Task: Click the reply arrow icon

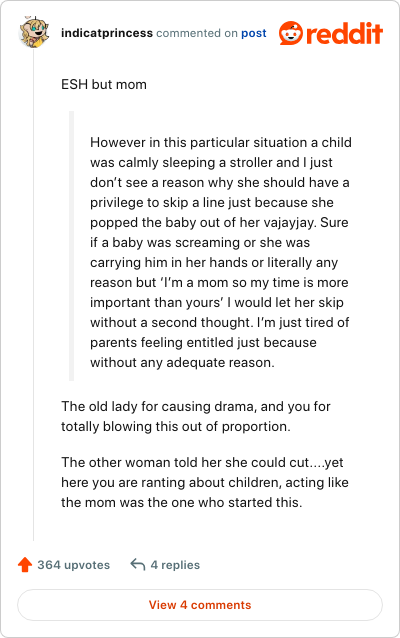Action: point(138,564)
